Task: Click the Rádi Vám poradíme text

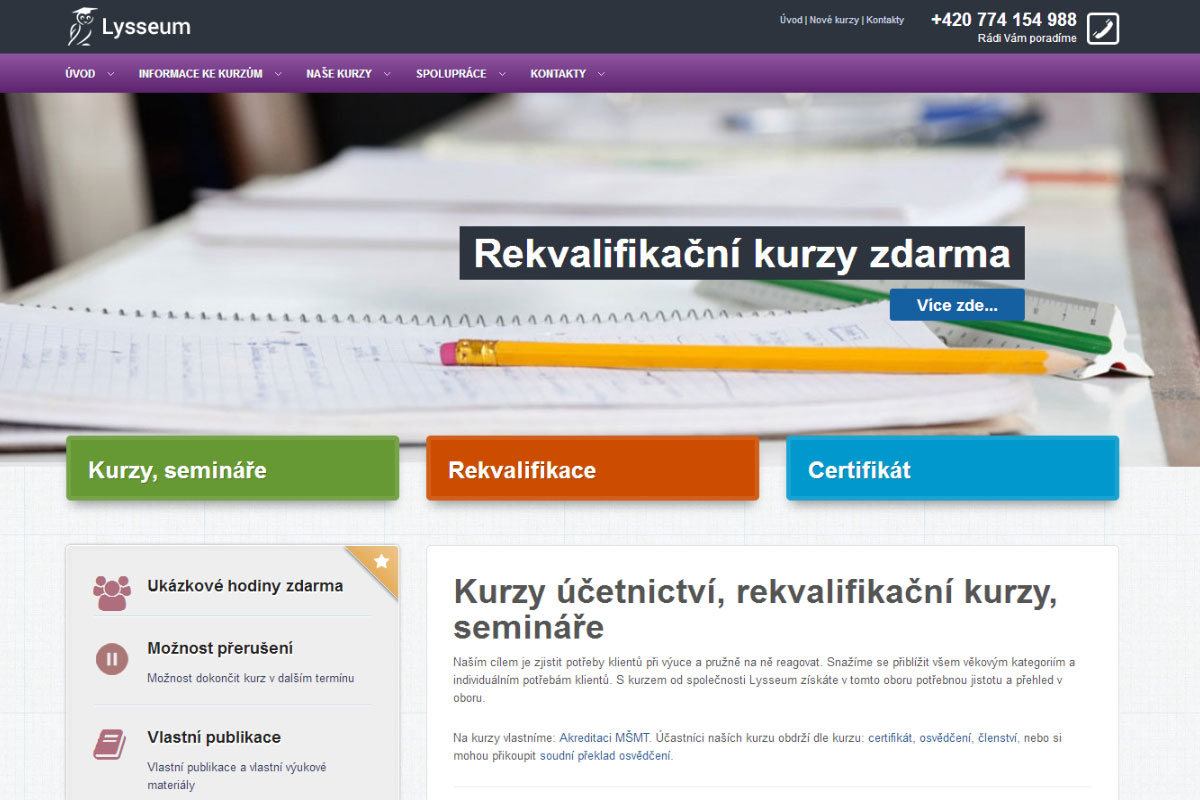Action: coord(1027,39)
